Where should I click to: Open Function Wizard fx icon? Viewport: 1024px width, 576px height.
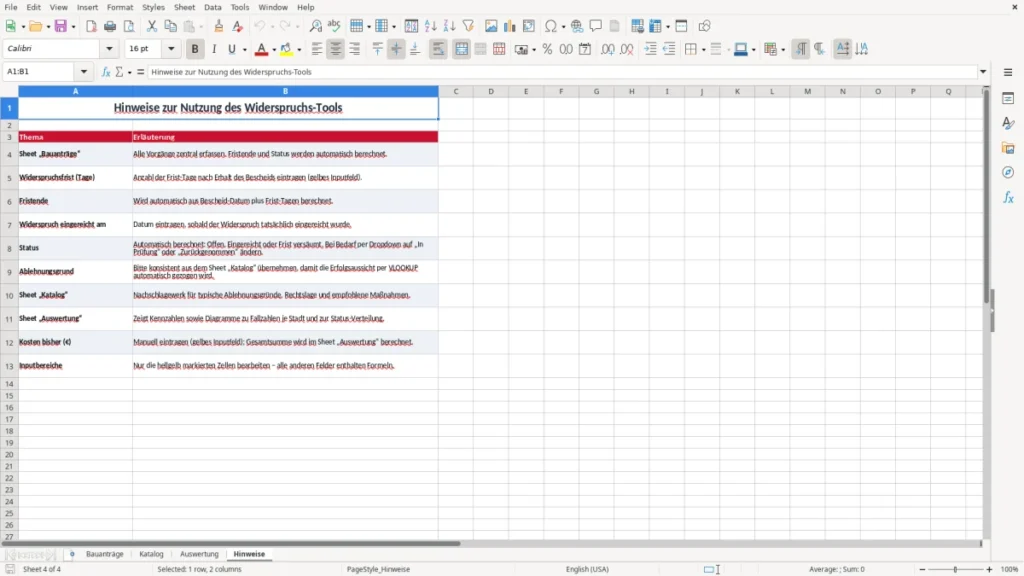106,72
